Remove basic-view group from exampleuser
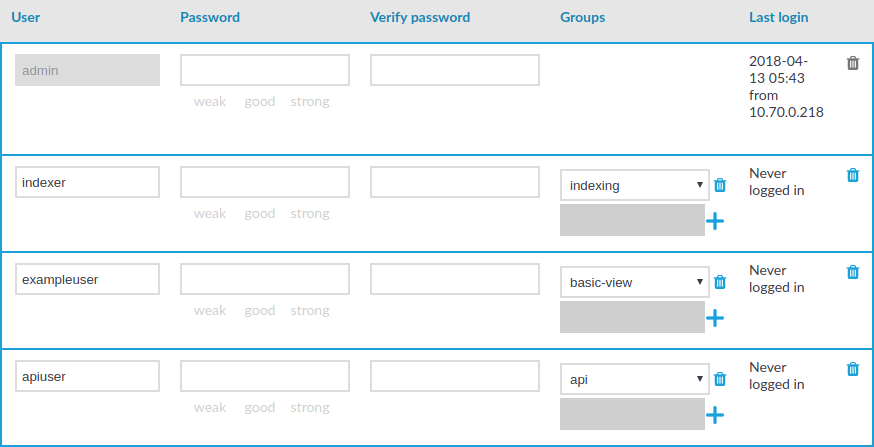874x447 pixels. click(x=720, y=282)
